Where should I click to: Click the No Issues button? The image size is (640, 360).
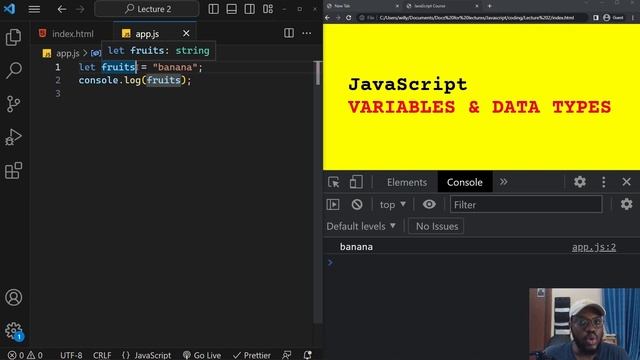coord(436,226)
